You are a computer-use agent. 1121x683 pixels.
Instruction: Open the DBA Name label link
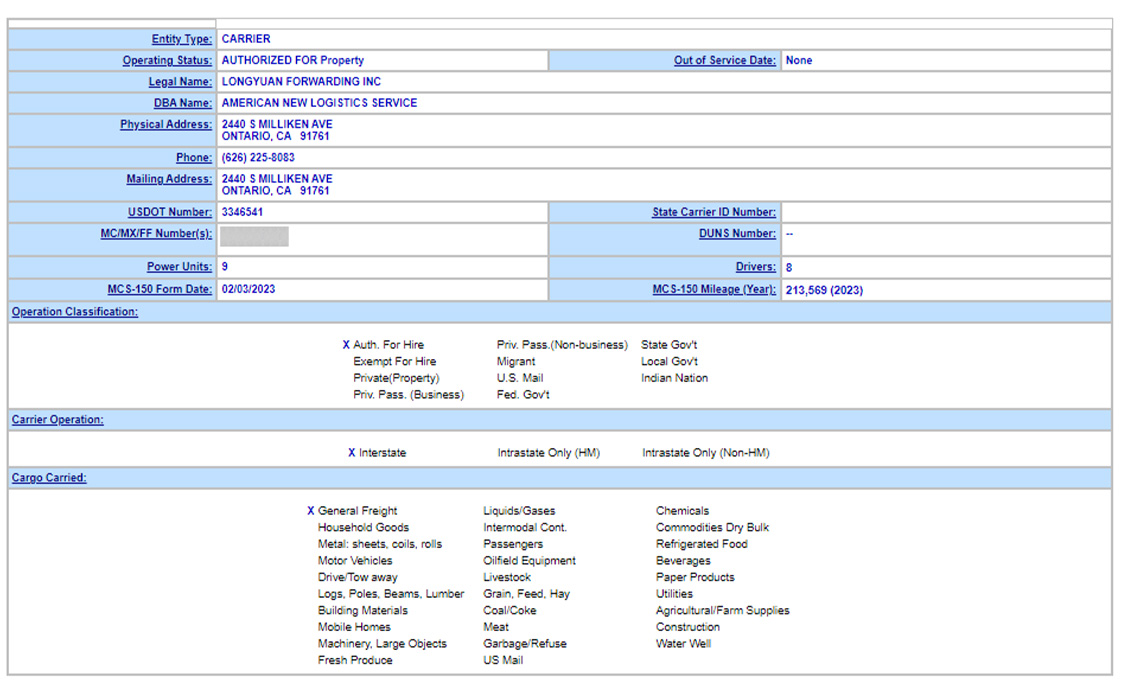(182, 103)
